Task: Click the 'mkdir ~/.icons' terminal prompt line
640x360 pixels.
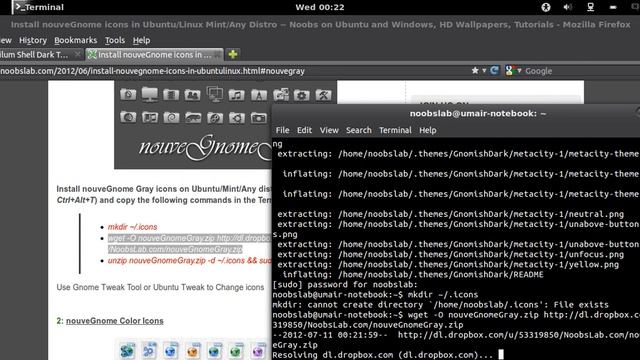Action: 375,295
